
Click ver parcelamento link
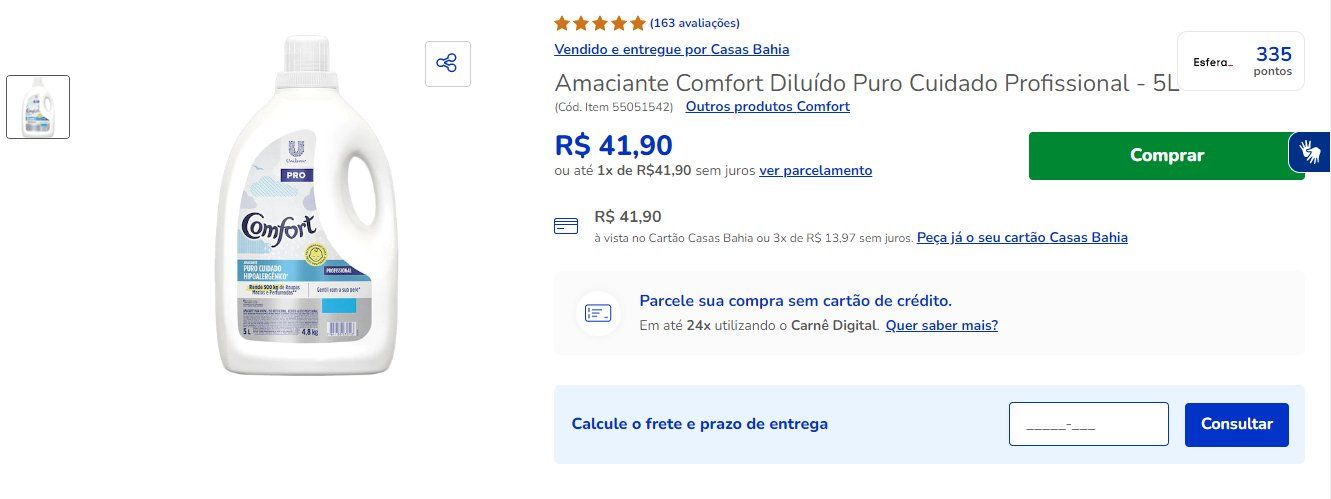[x=816, y=170]
